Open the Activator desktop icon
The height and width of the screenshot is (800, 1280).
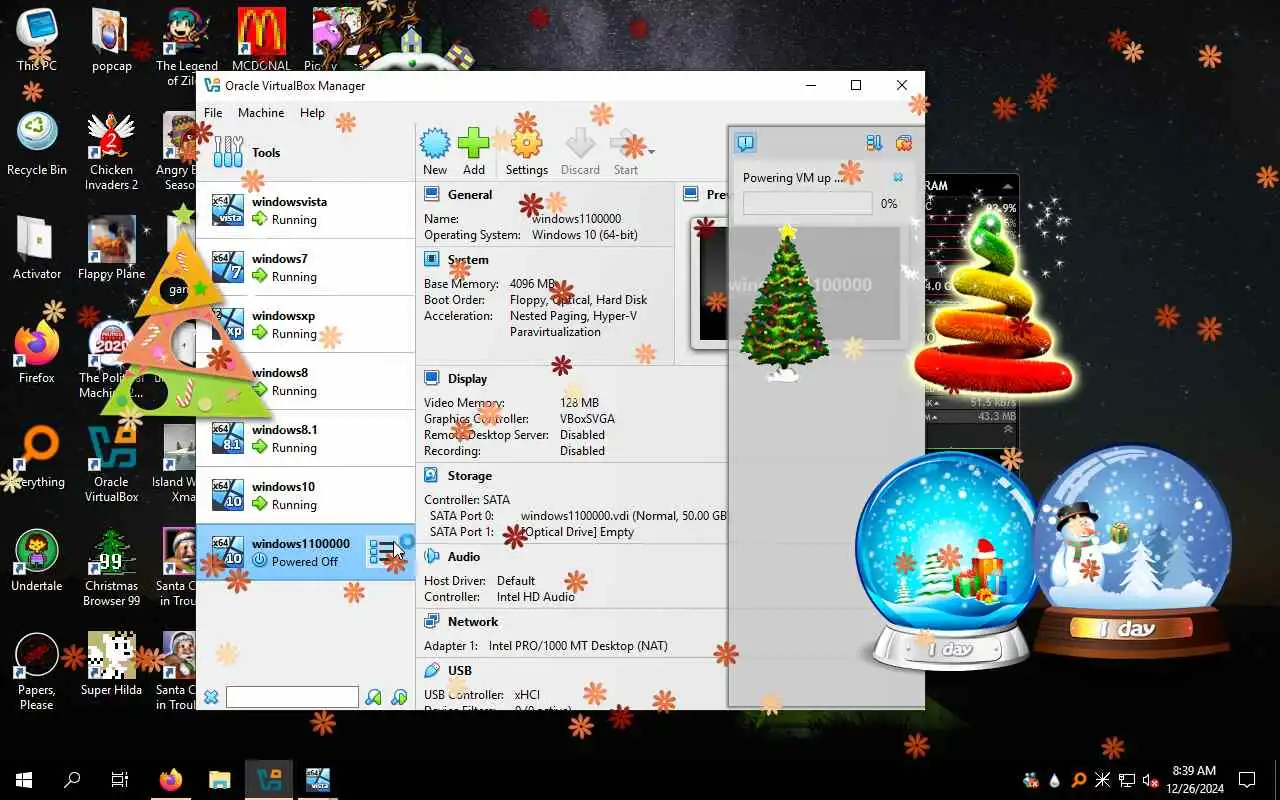37,248
